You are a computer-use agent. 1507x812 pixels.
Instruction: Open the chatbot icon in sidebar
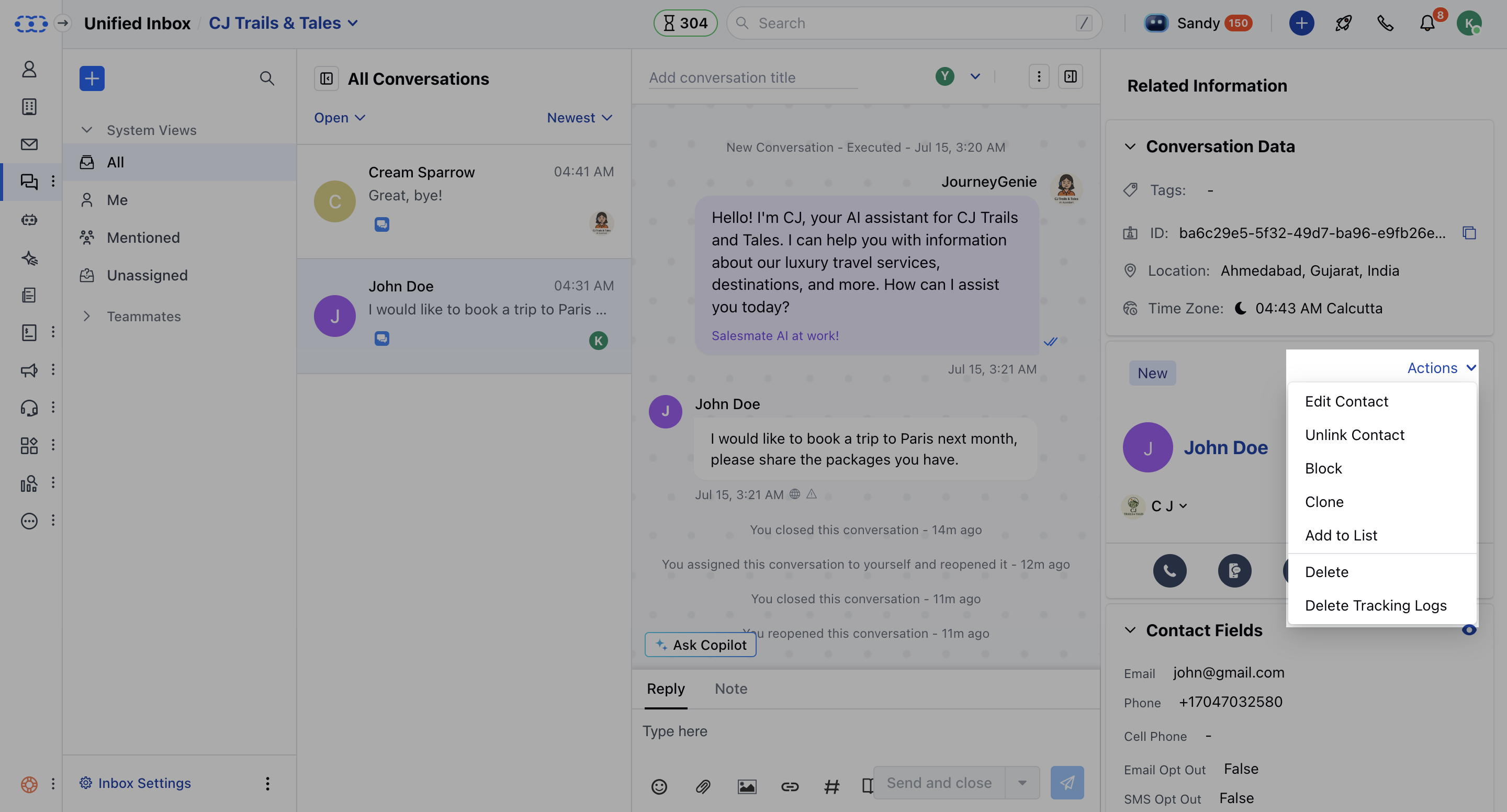(29, 219)
